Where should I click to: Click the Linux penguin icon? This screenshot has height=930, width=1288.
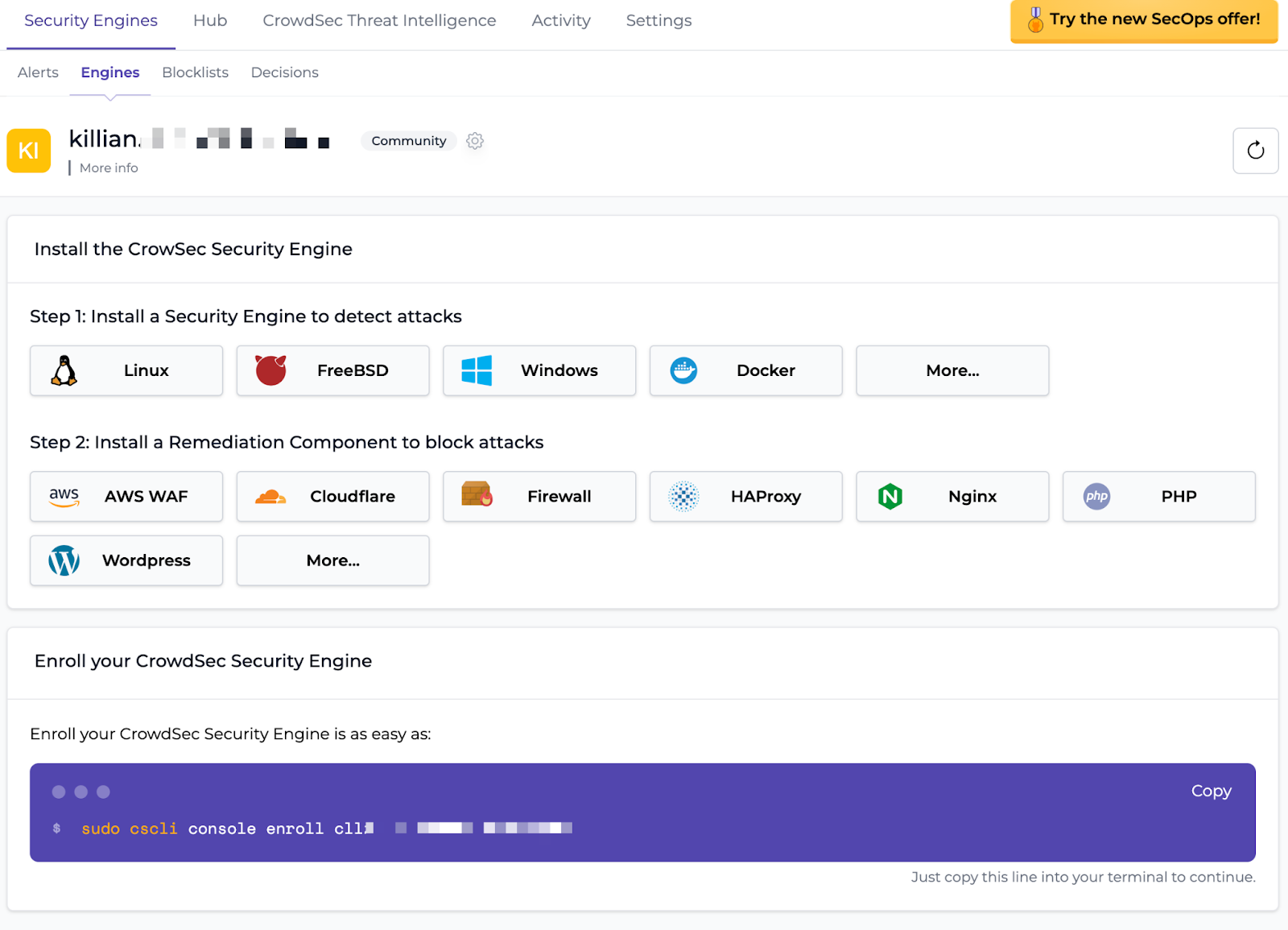64,370
